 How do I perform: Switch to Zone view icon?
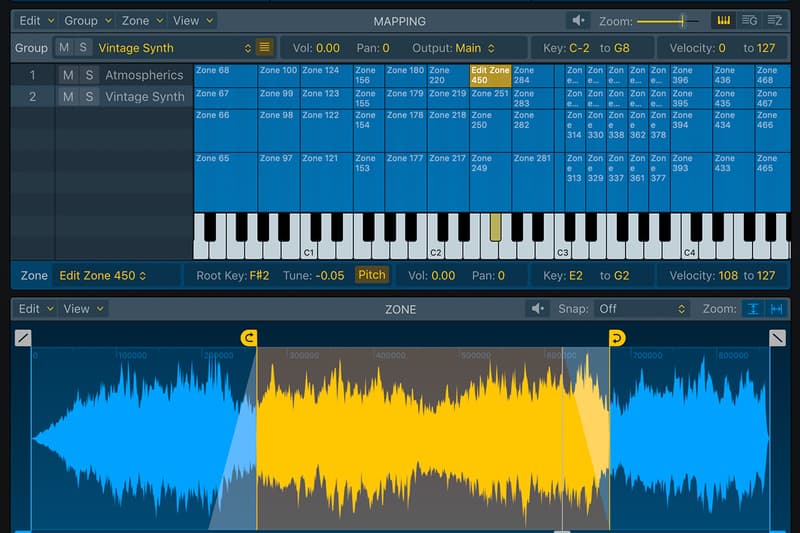click(775, 20)
